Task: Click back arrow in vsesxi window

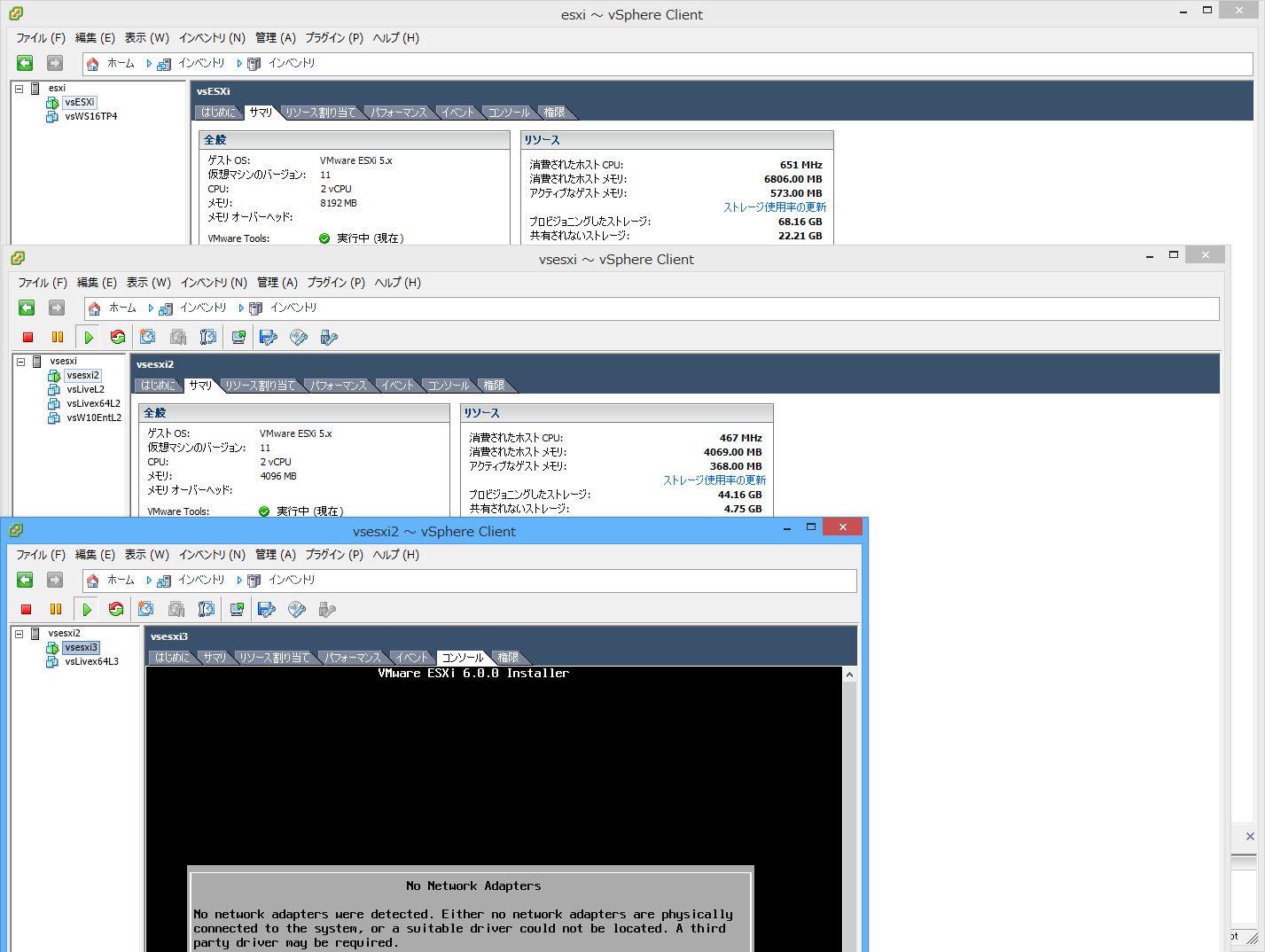Action: tap(27, 308)
